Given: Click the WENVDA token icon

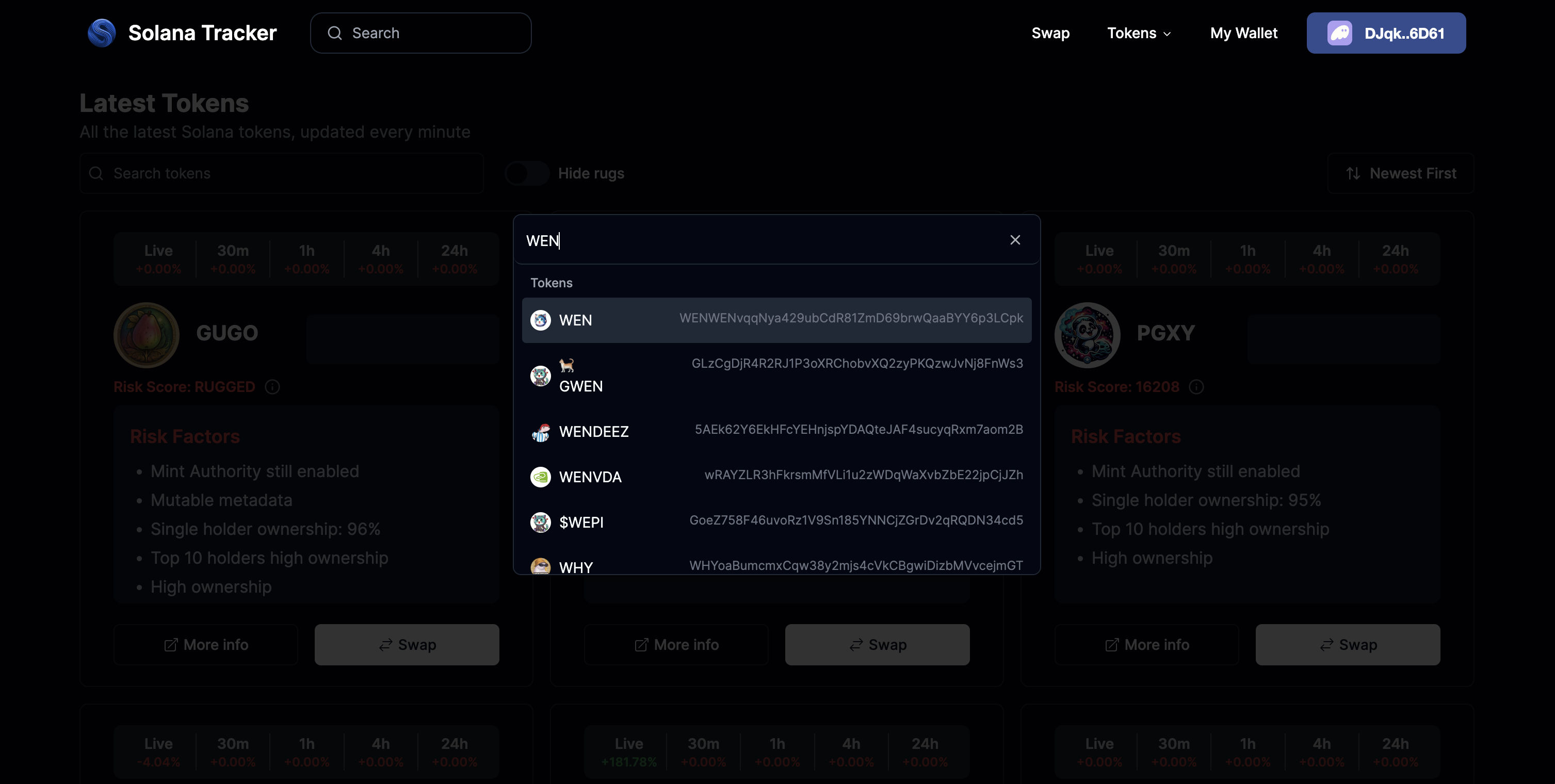Looking at the screenshot, I should pos(540,477).
